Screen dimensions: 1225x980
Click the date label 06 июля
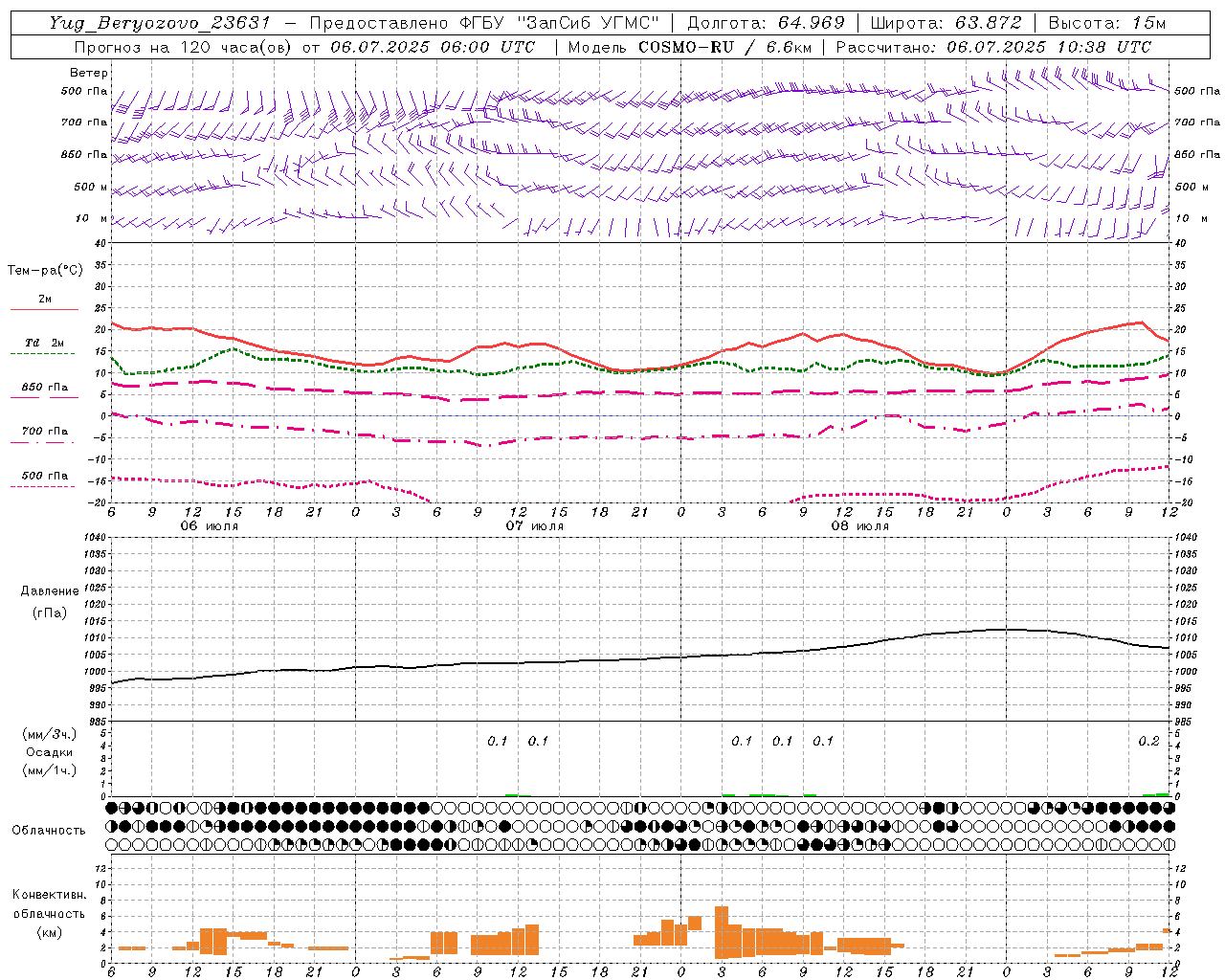click(x=210, y=526)
